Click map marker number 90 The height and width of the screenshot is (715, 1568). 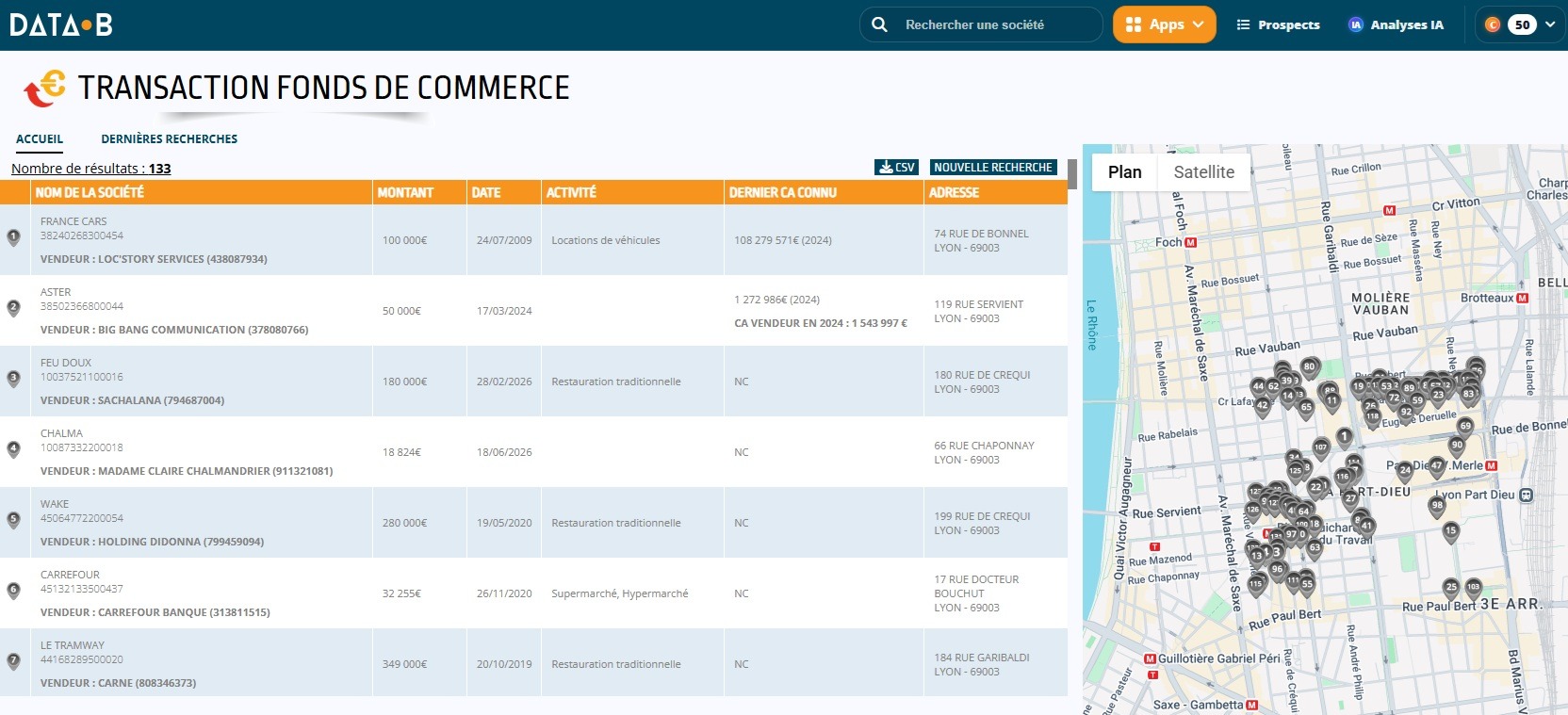pyautogui.click(x=1457, y=446)
